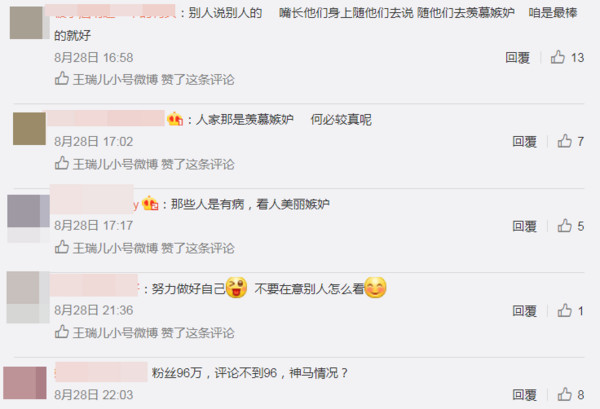Reply to the 8月28日 22:03 comment
The height and width of the screenshot is (409, 600).
(x=524, y=395)
